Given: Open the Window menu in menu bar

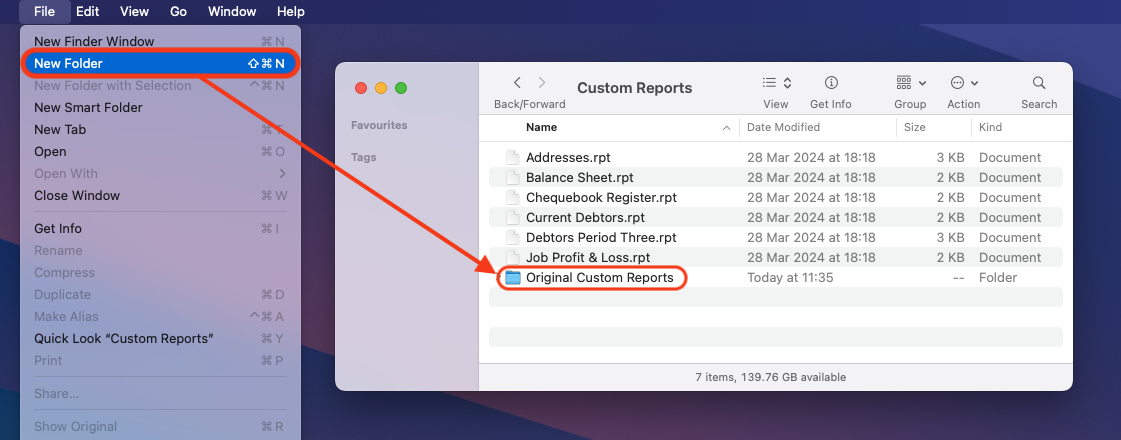Looking at the screenshot, I should click(232, 11).
